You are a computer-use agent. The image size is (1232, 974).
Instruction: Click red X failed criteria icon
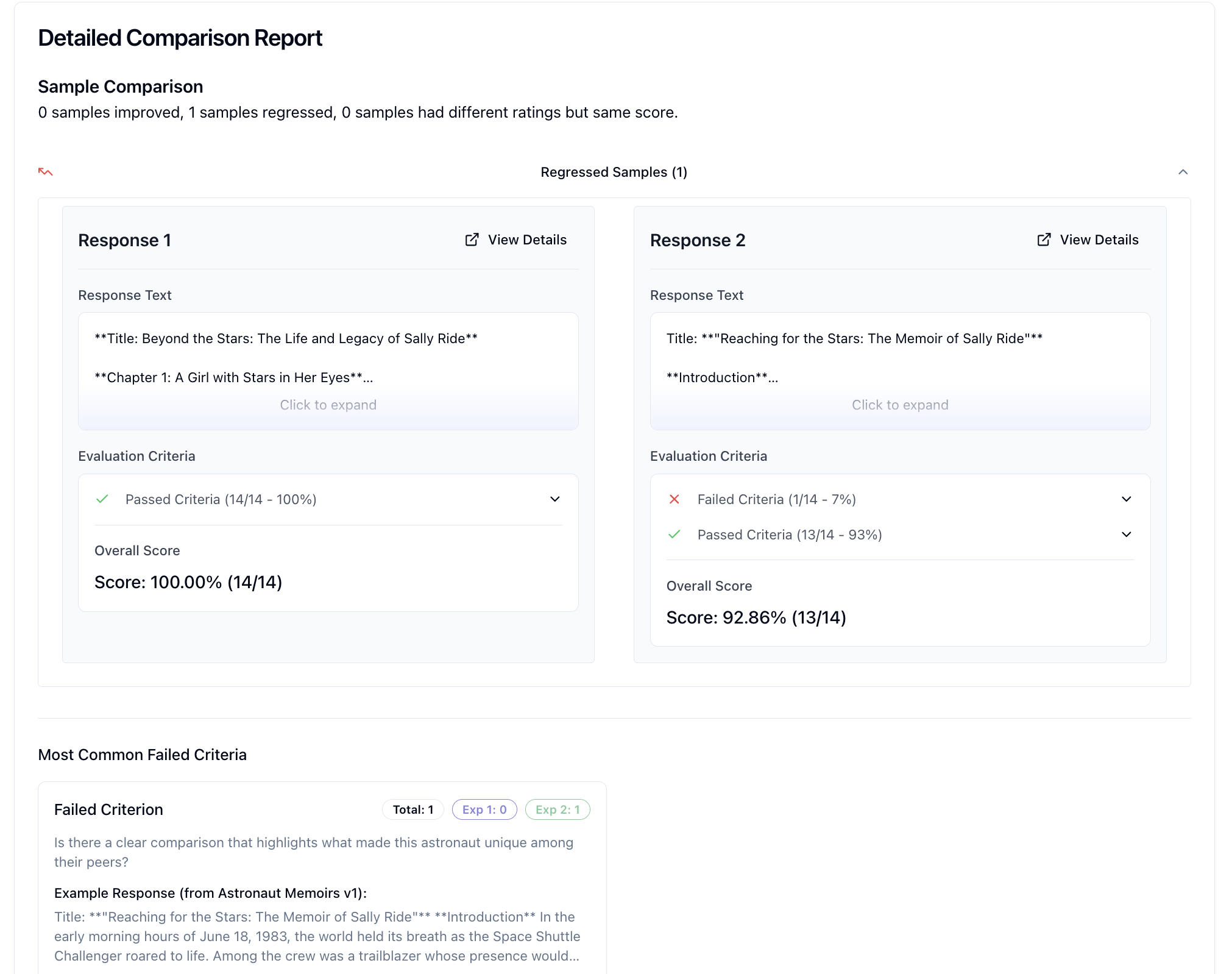674,499
